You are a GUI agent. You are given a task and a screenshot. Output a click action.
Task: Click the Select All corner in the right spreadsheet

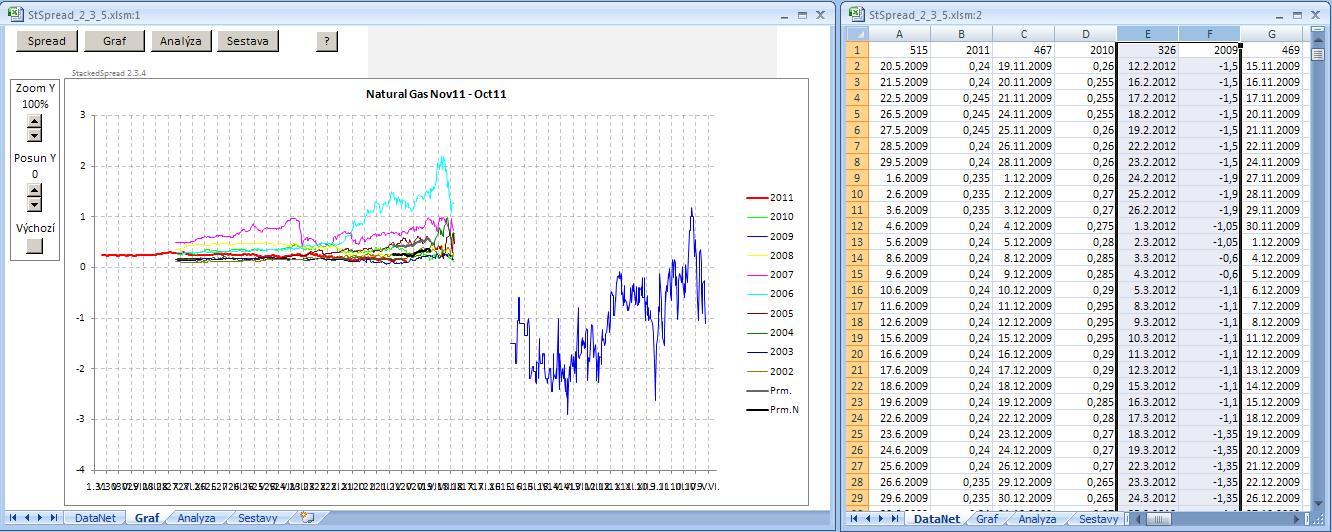(857, 33)
